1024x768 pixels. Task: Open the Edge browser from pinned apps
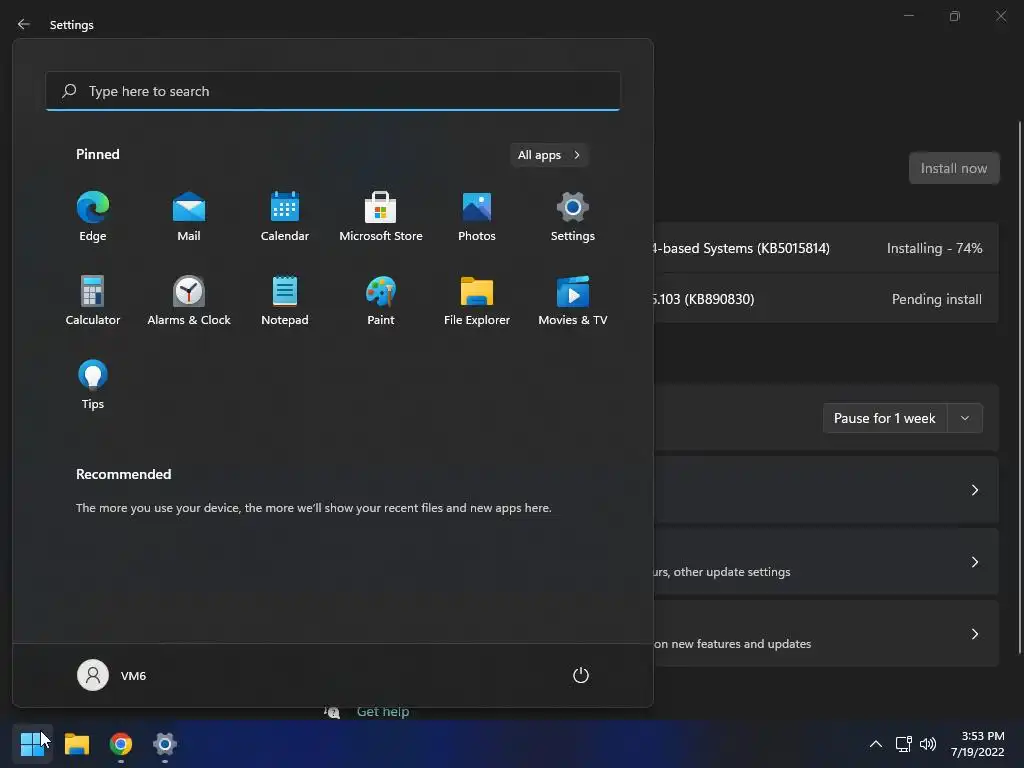tap(93, 216)
